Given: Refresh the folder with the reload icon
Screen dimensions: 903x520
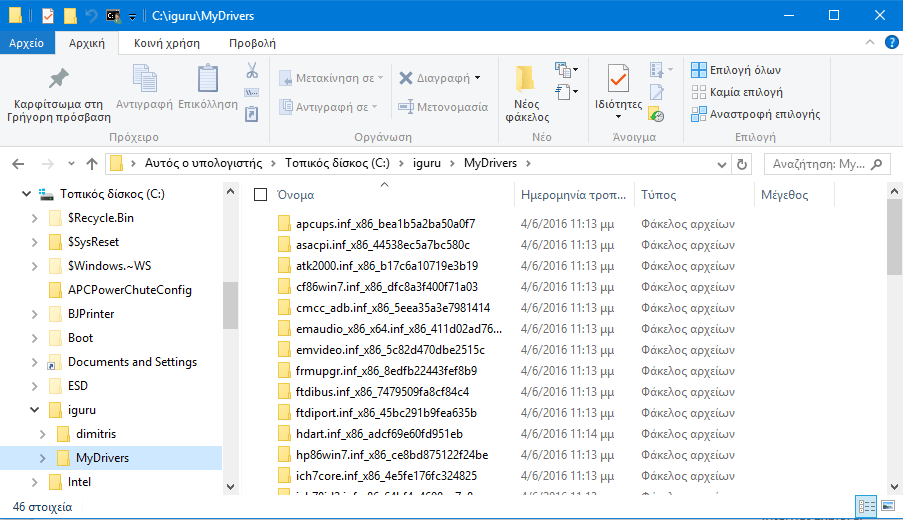Looking at the screenshot, I should pos(742,164).
